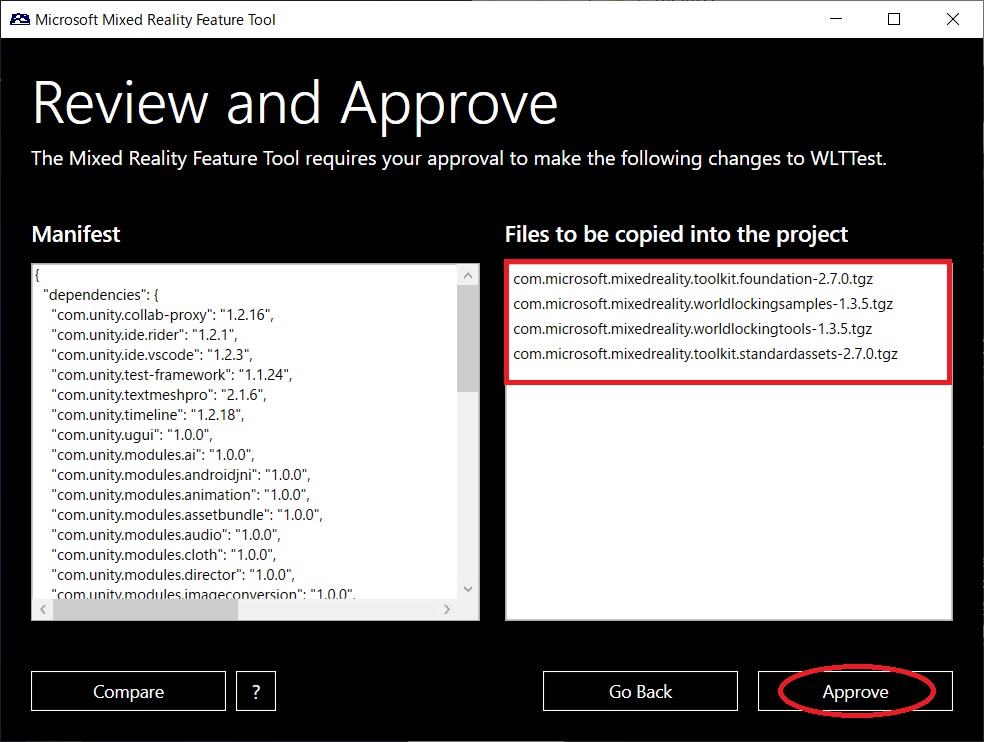Image resolution: width=984 pixels, height=742 pixels.
Task: Compare the manifest changes
Action: pos(127,691)
